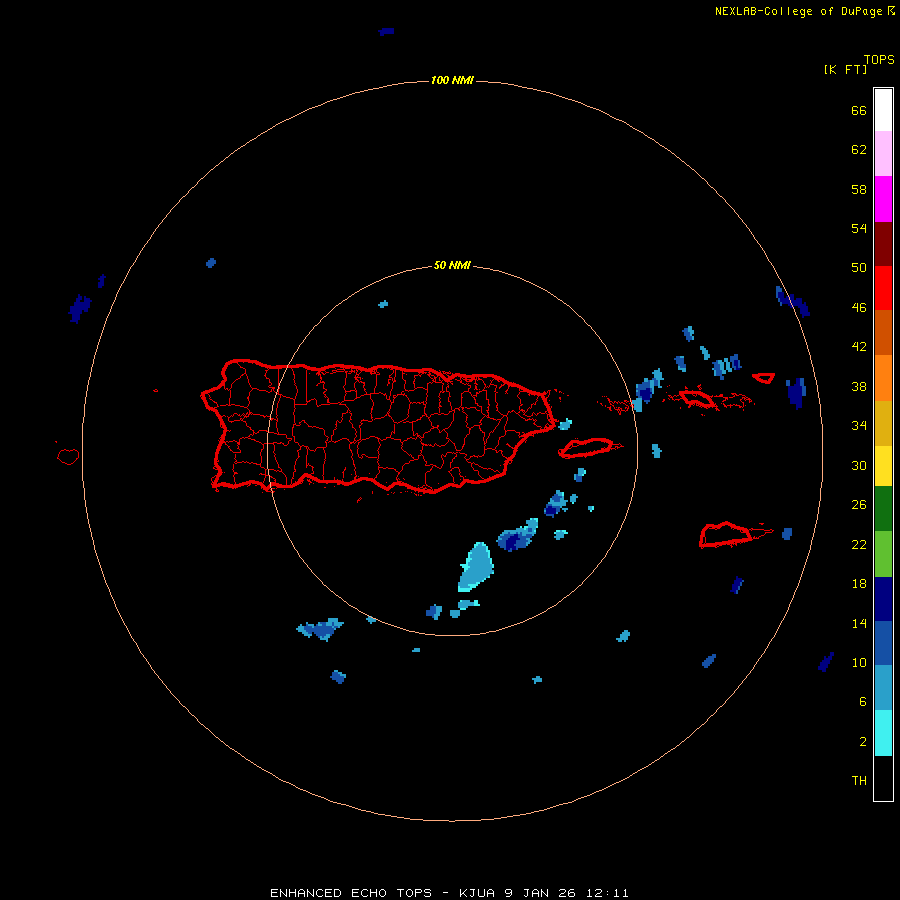Screen dimensions: 900x900
Task: Click the legend value 62
Action: pyautogui.click(x=859, y=150)
